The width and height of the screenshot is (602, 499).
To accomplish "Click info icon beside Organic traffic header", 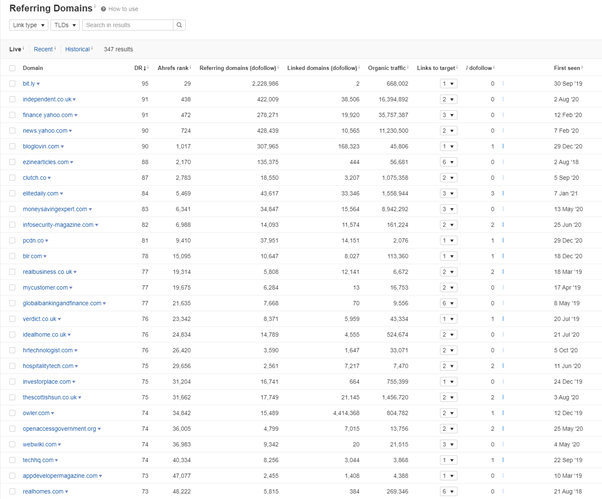I will pos(408,67).
